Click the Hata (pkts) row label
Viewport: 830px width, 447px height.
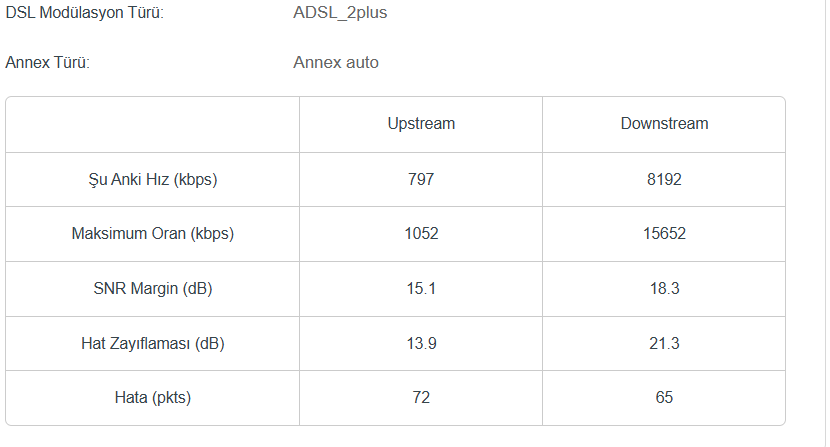pos(152,397)
